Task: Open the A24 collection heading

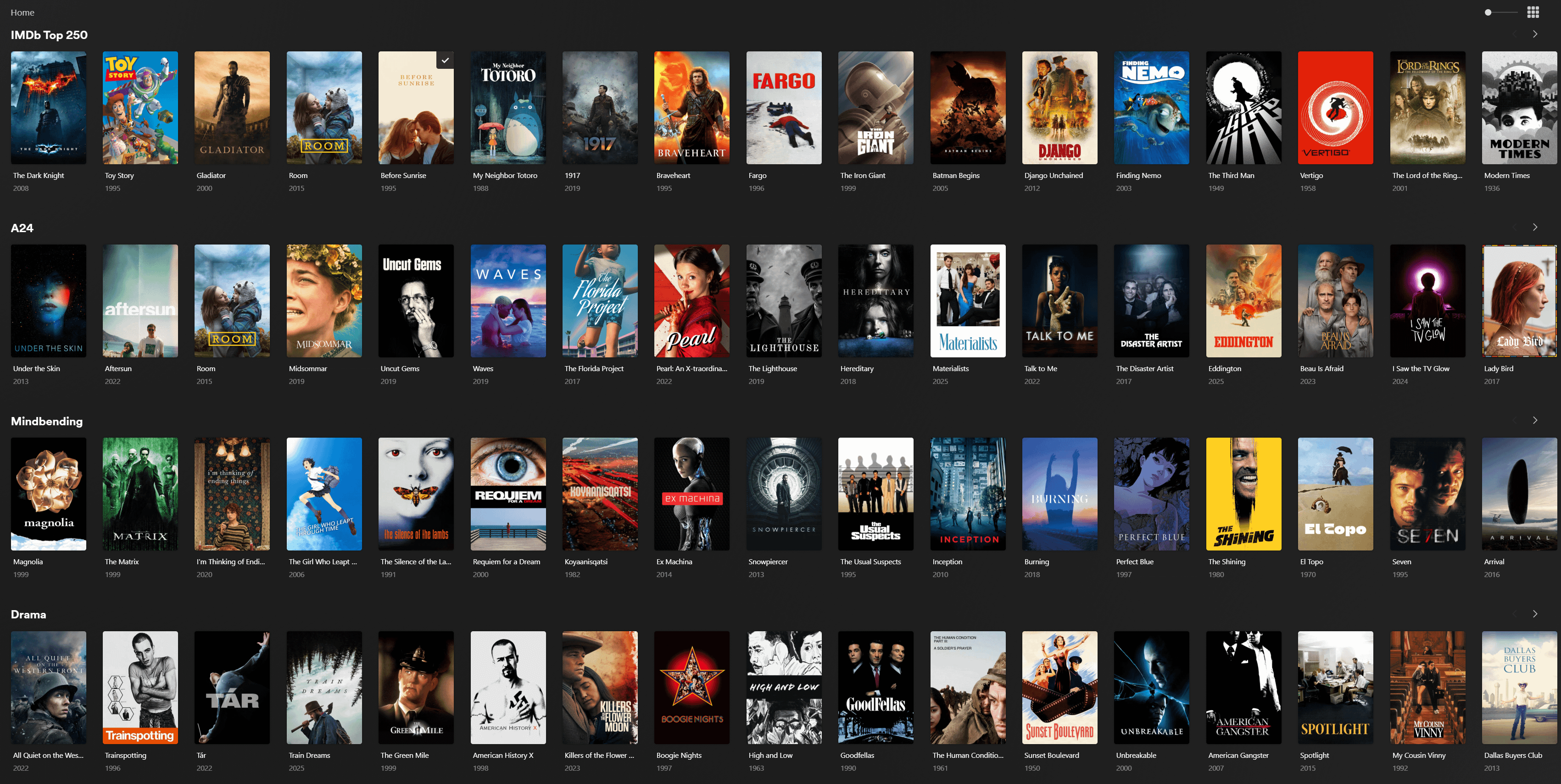Action: tap(22, 228)
